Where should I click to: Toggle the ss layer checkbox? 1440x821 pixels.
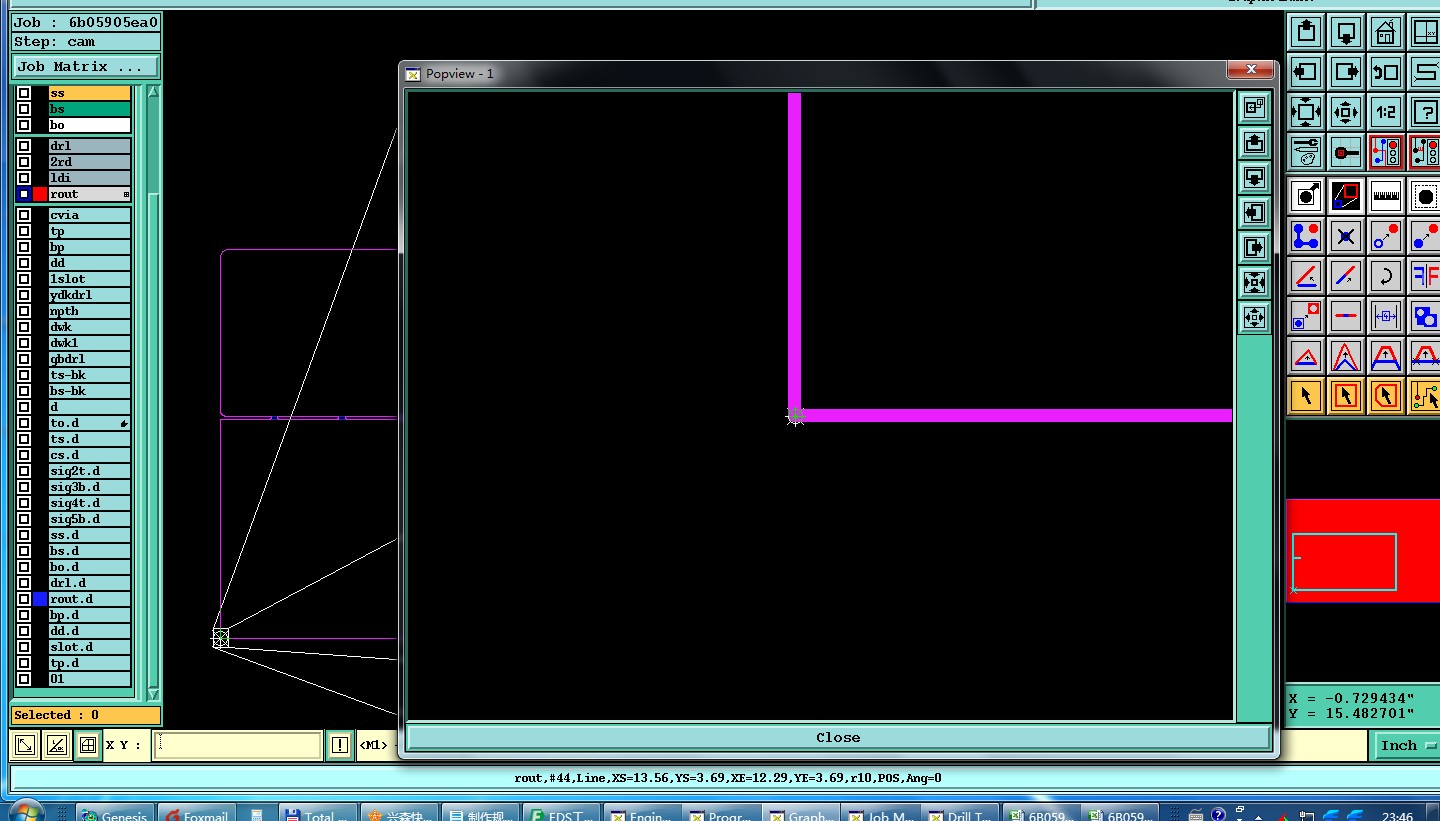[24, 93]
